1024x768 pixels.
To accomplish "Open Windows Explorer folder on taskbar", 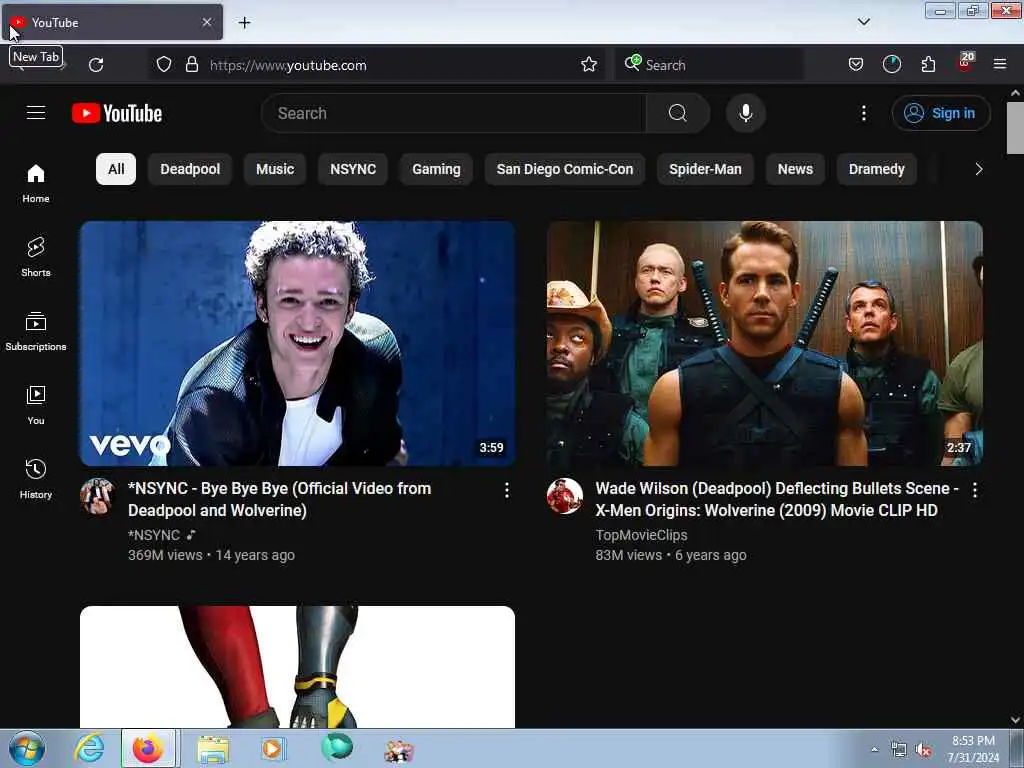I will (x=213, y=749).
